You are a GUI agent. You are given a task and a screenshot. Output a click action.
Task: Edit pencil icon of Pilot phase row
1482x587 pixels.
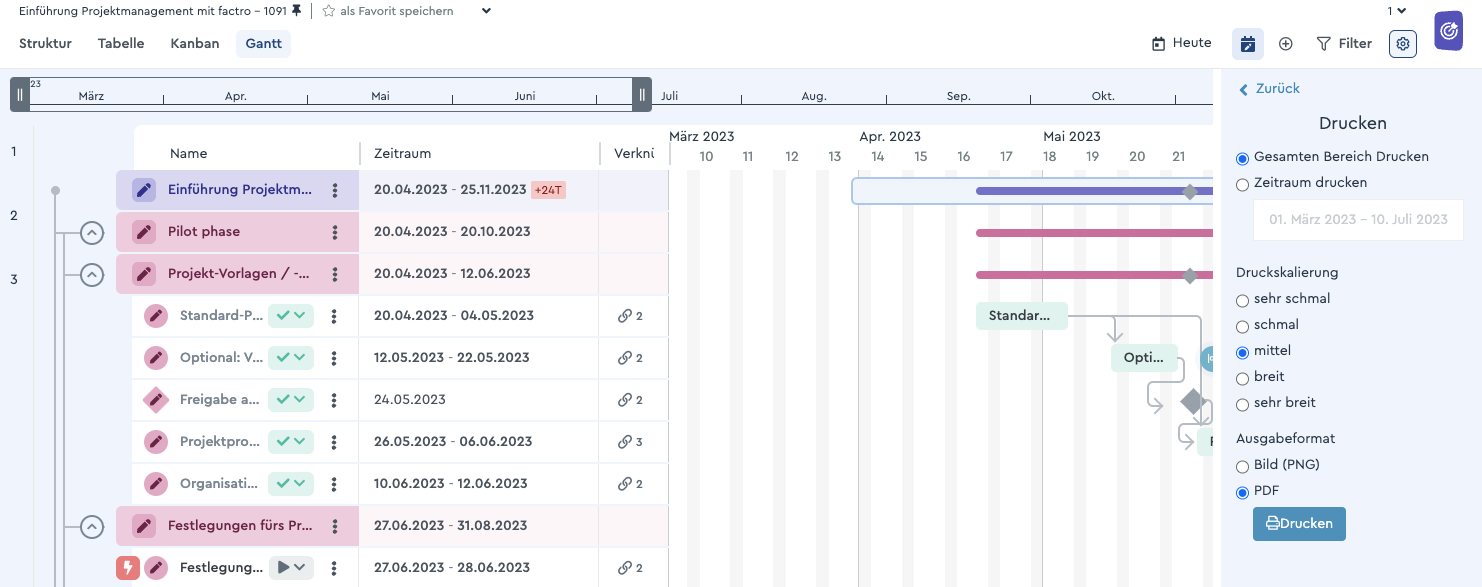[x=144, y=232]
